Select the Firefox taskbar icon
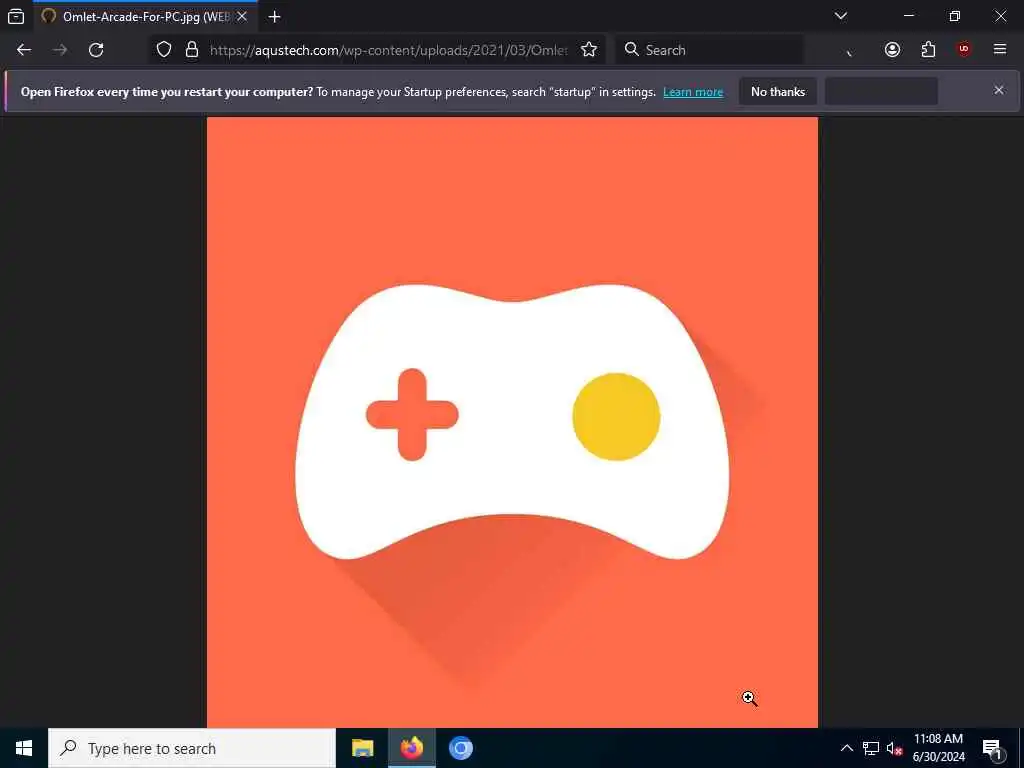 (411, 748)
